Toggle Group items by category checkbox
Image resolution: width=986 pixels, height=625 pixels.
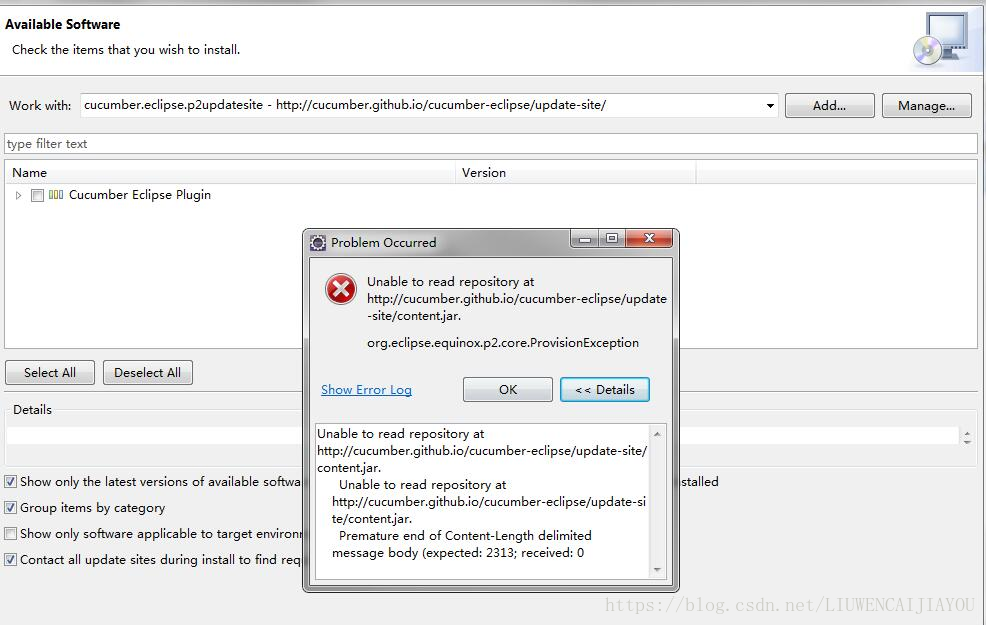(x=11, y=507)
